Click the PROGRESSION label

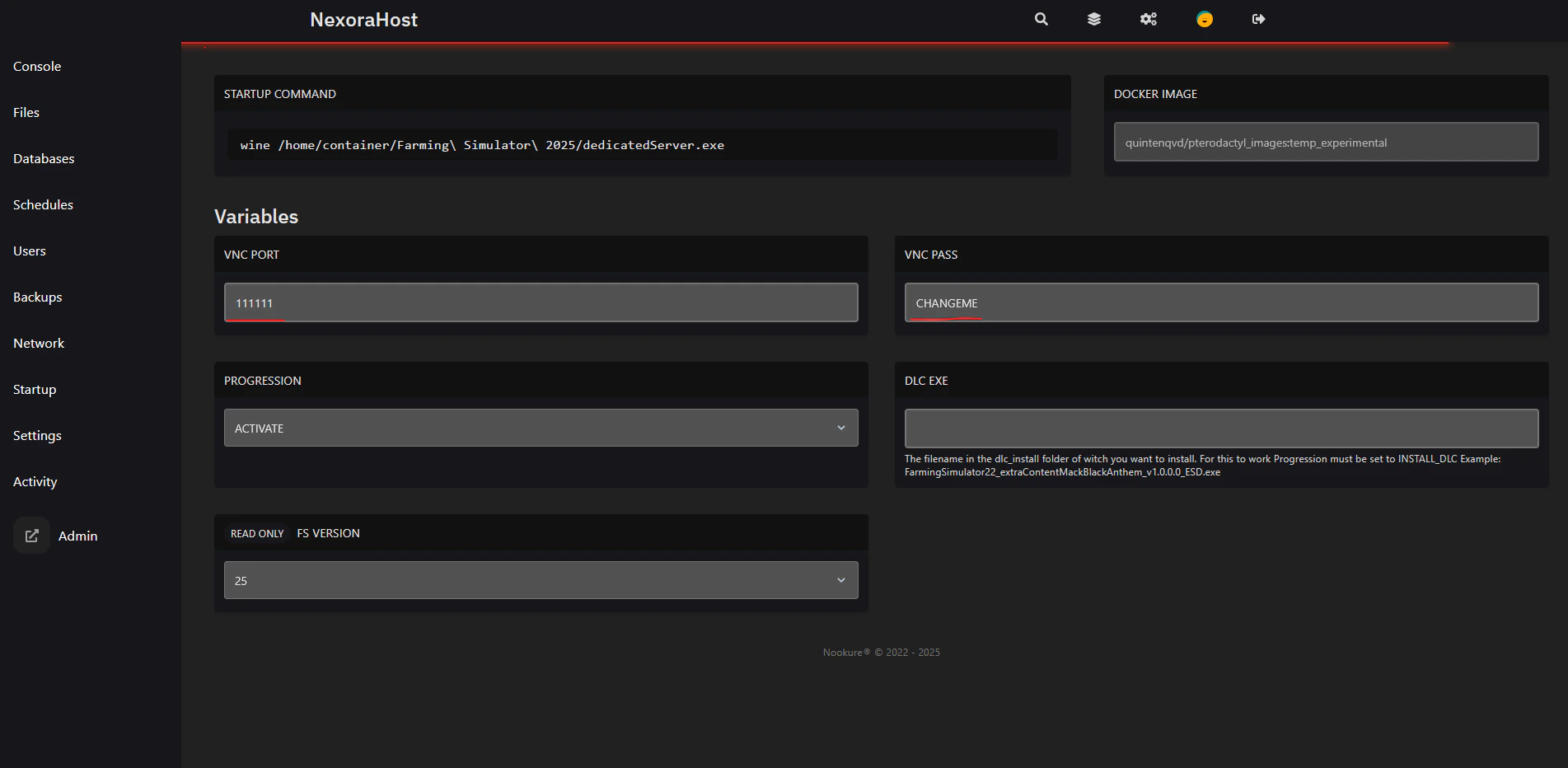point(263,381)
